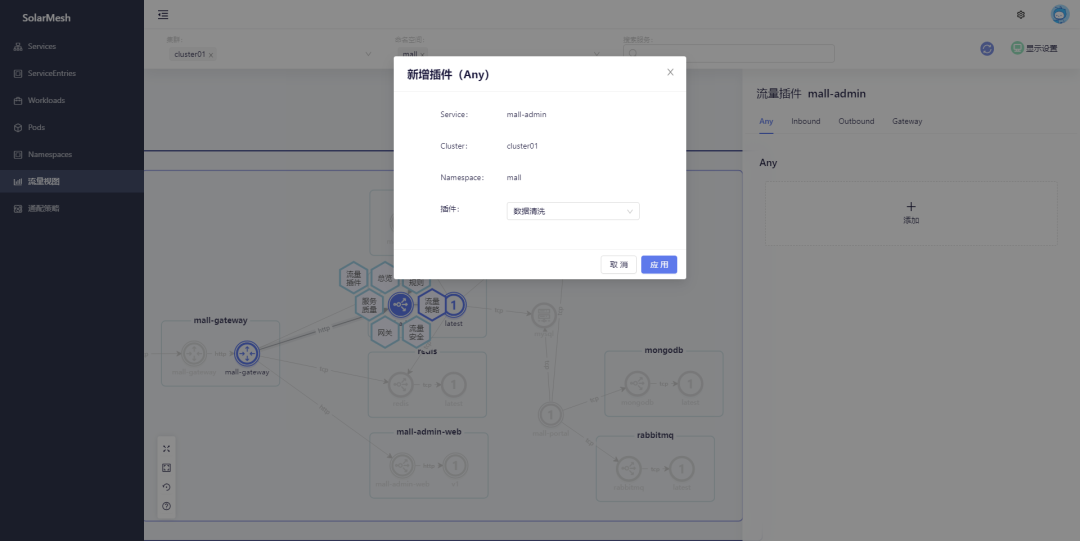Viewport: 1080px width, 541px height.
Task: Open the 插件 dropdown showing 数据清洗
Action: click(x=572, y=211)
